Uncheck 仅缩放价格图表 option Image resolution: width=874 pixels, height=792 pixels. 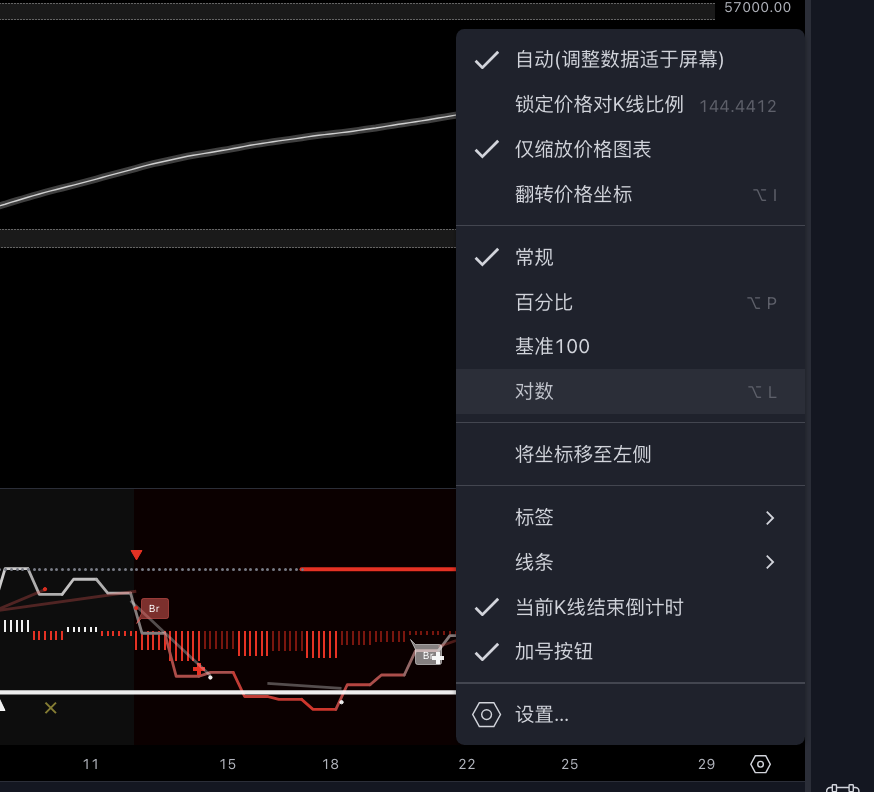tap(583, 150)
